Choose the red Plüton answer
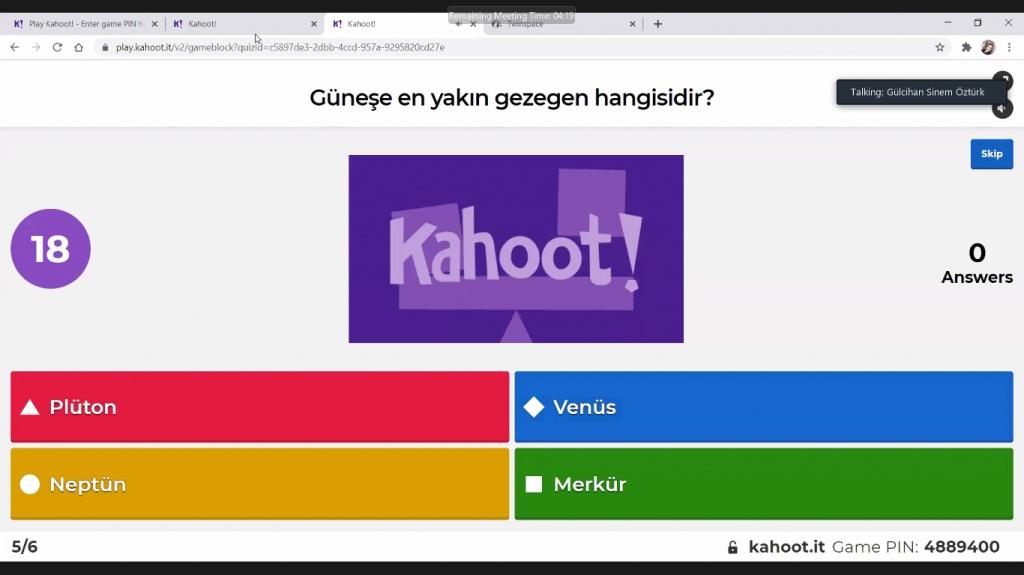 [259, 407]
